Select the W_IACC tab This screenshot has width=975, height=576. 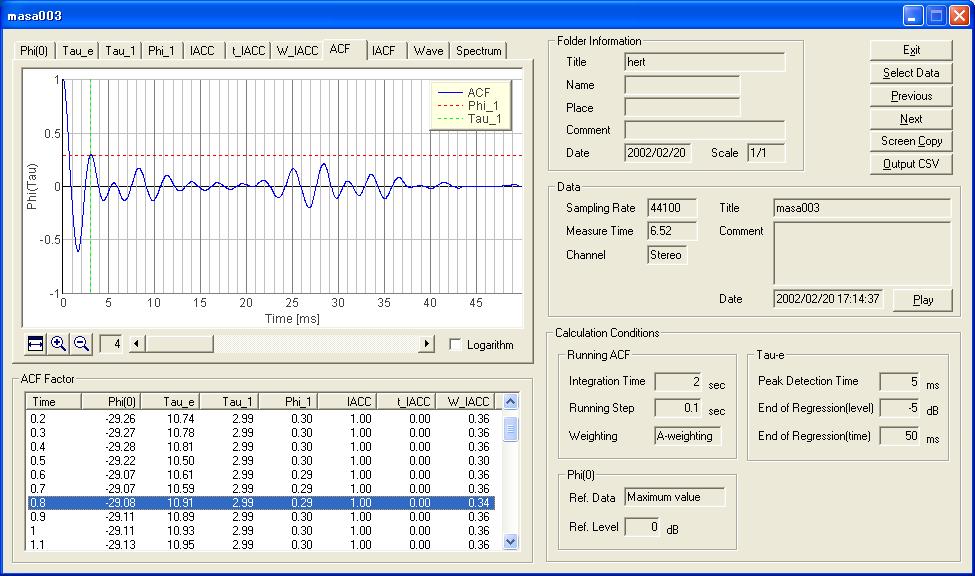tap(296, 51)
